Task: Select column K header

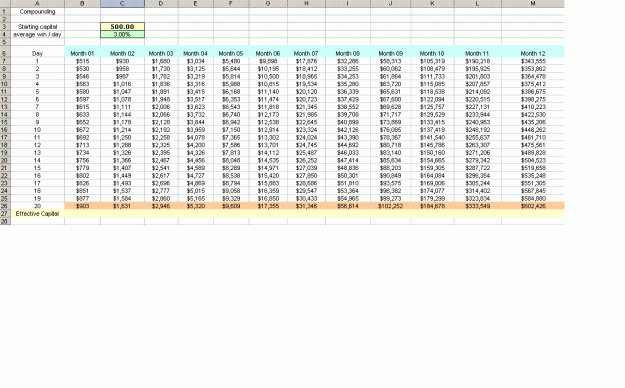Action: [432, 4]
